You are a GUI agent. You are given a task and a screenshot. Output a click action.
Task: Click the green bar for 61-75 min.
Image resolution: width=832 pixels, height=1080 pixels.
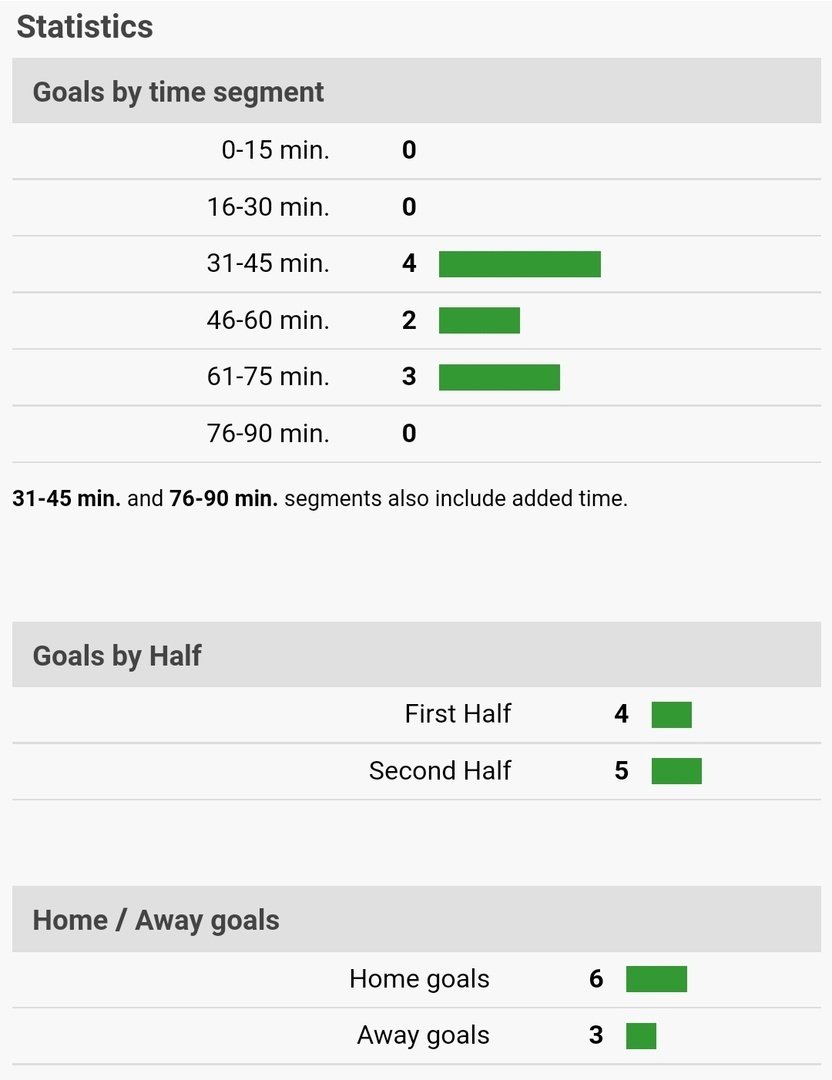coord(499,377)
